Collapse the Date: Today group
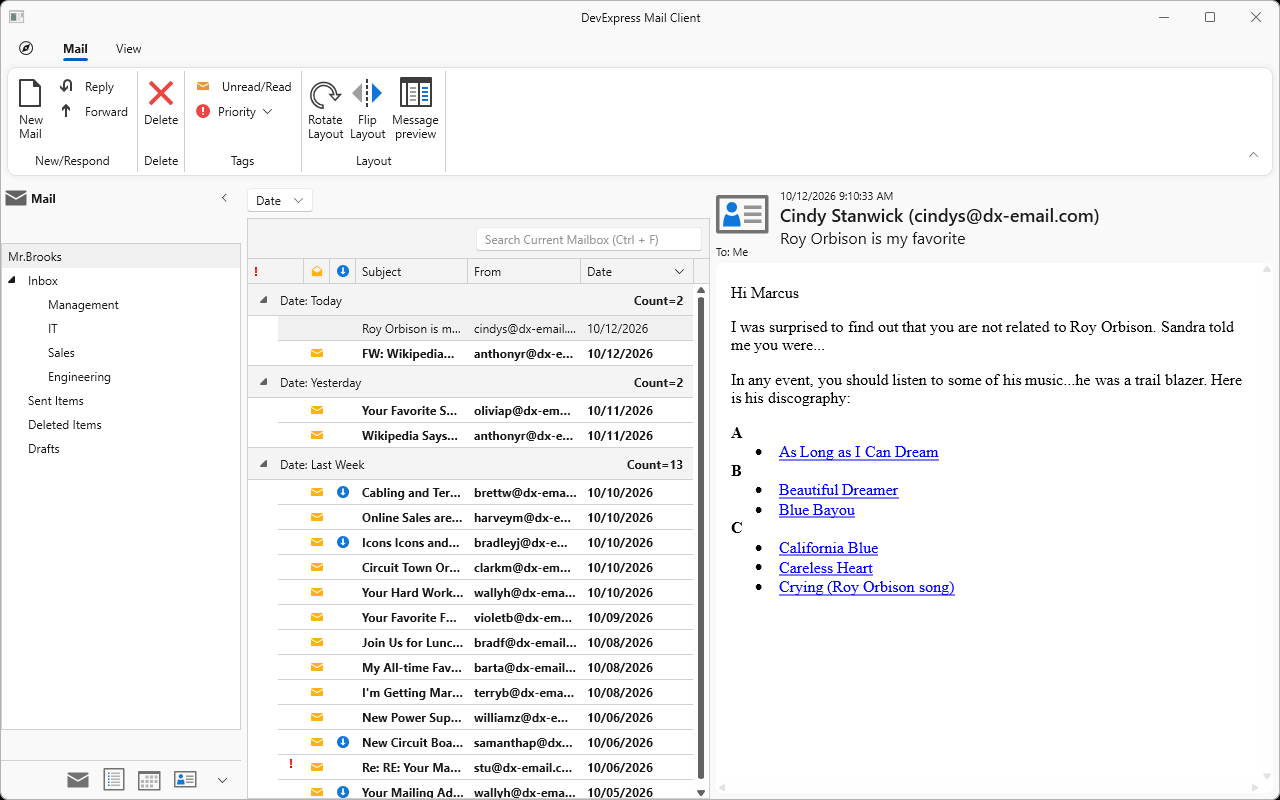The image size is (1280, 800). point(264,300)
